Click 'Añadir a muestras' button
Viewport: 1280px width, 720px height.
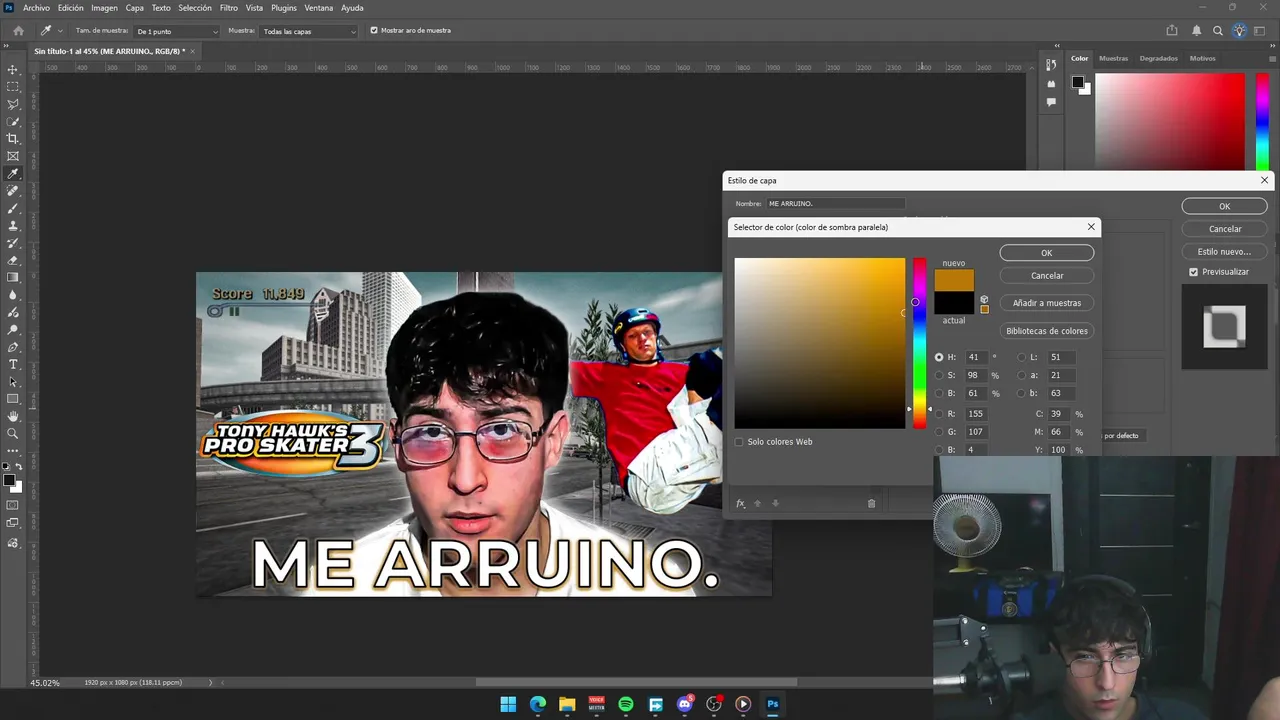click(x=1046, y=303)
